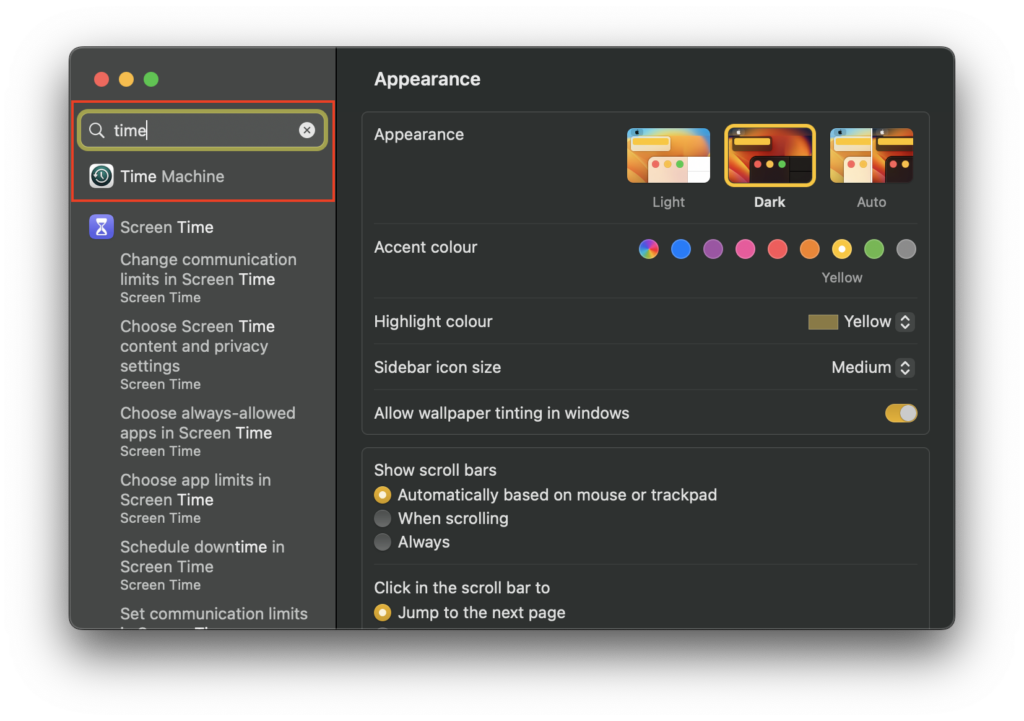Viewport: 1024px width, 721px height.
Task: Open 'Choose app limits in Screen Time' result
Action: pos(195,490)
